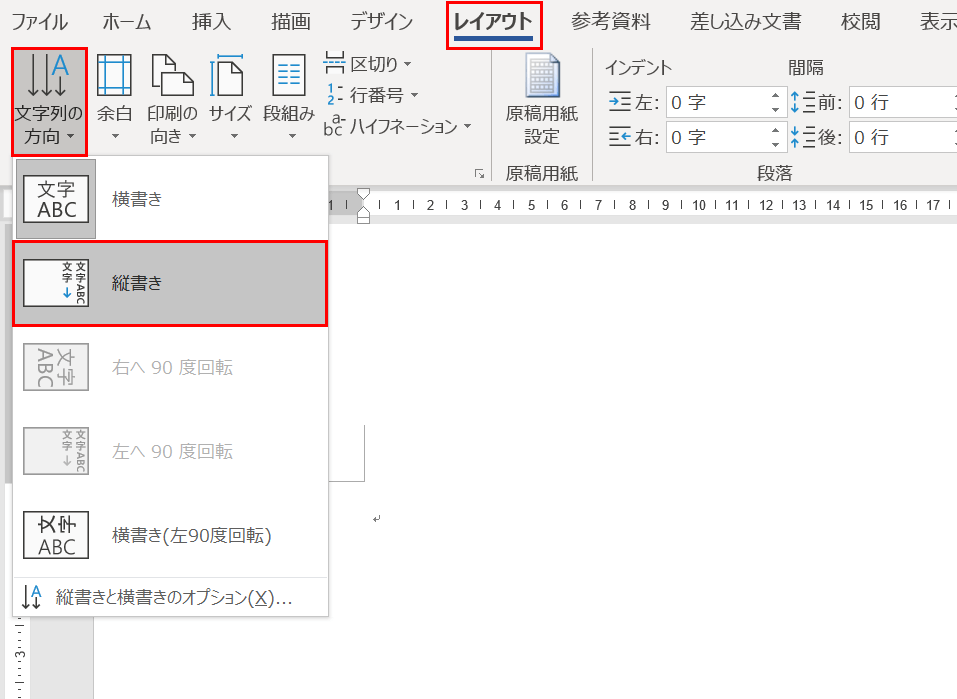Image resolution: width=957 pixels, height=699 pixels.
Task: Select the 横書き horizontal text option
Action: pyautogui.click(x=170, y=199)
